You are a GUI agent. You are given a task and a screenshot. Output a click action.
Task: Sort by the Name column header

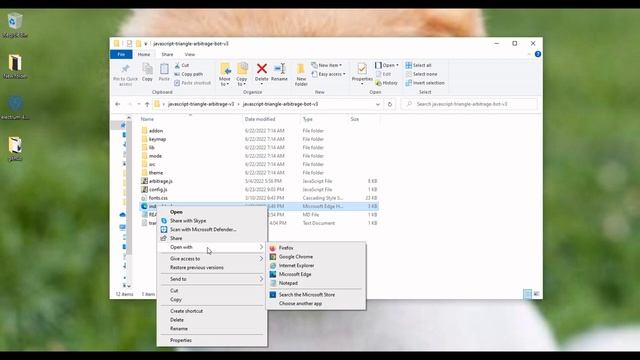point(147,119)
